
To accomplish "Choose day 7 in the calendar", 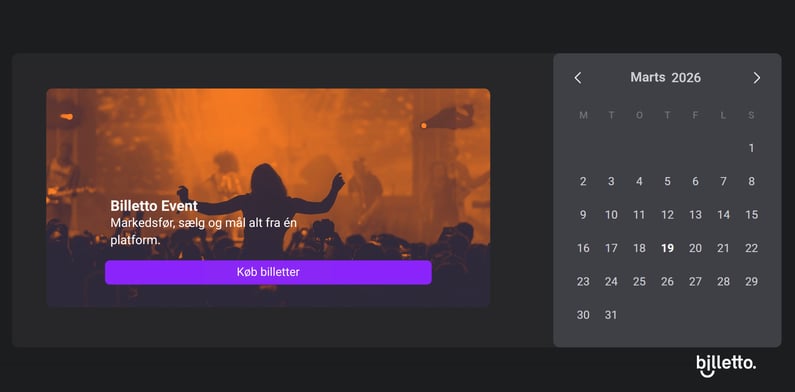I will (x=724, y=182).
